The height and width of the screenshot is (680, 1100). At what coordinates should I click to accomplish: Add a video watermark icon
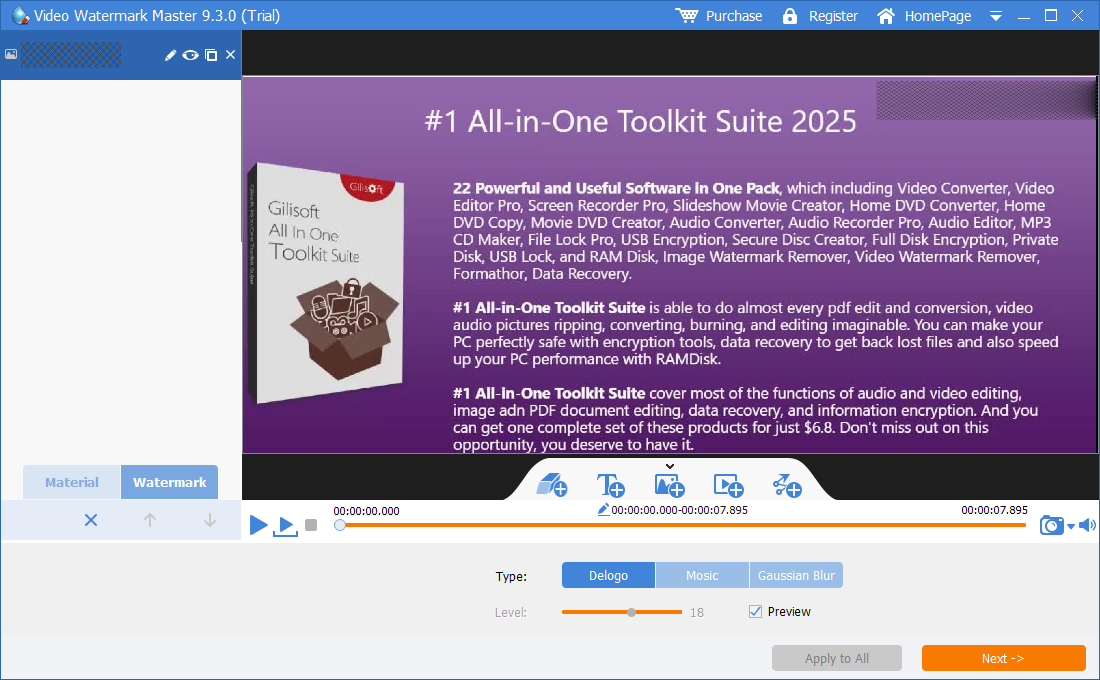(x=728, y=485)
